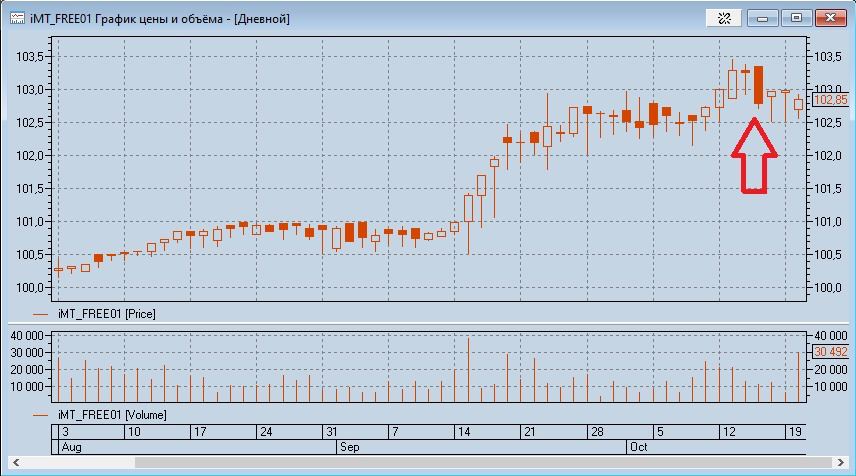This screenshot has height=476, width=856.
Task: Click date label 17 on time axis
Action: click(x=200, y=432)
